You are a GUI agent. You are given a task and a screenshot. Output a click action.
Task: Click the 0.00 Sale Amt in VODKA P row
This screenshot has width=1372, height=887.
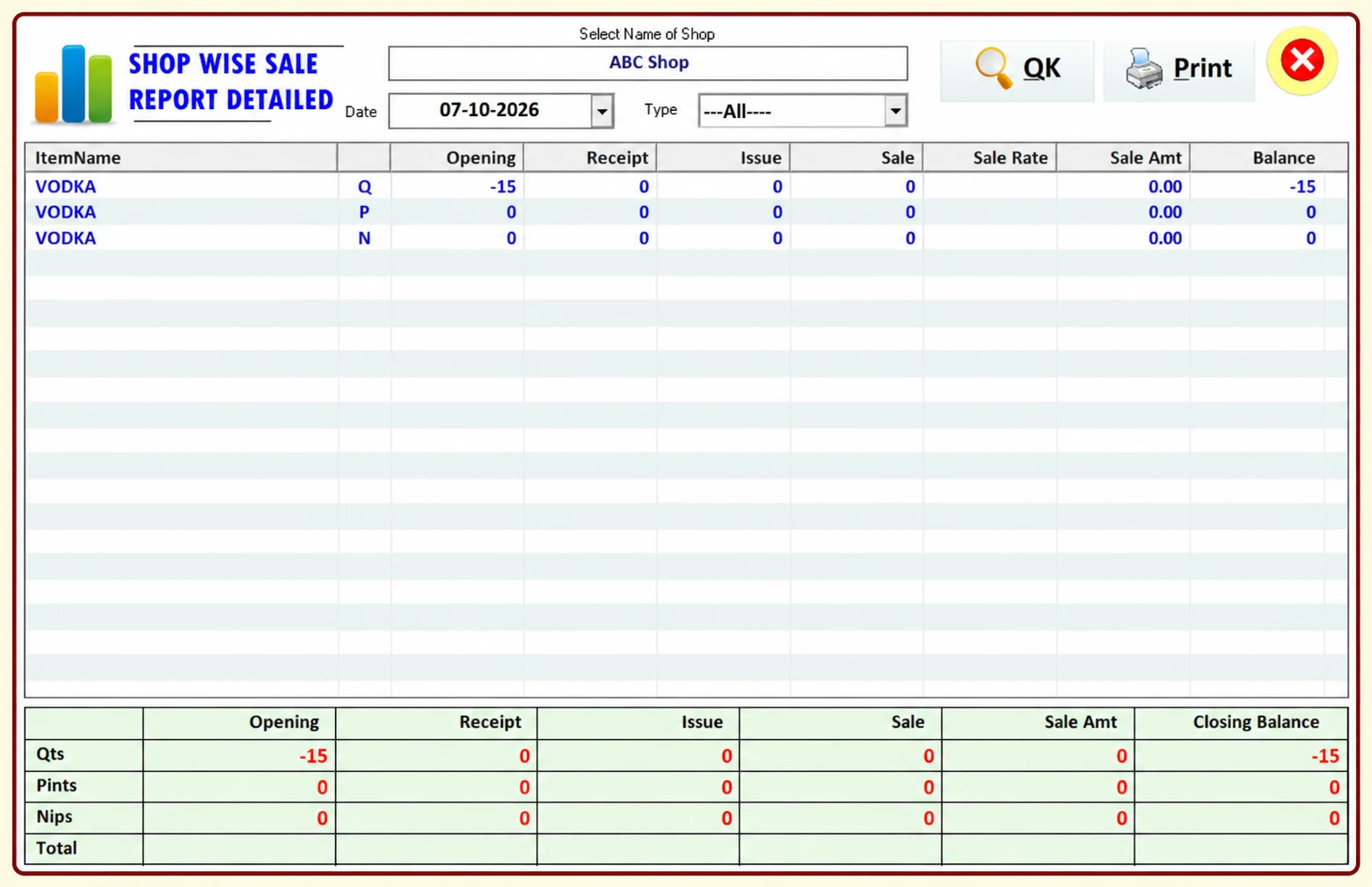point(1165,212)
